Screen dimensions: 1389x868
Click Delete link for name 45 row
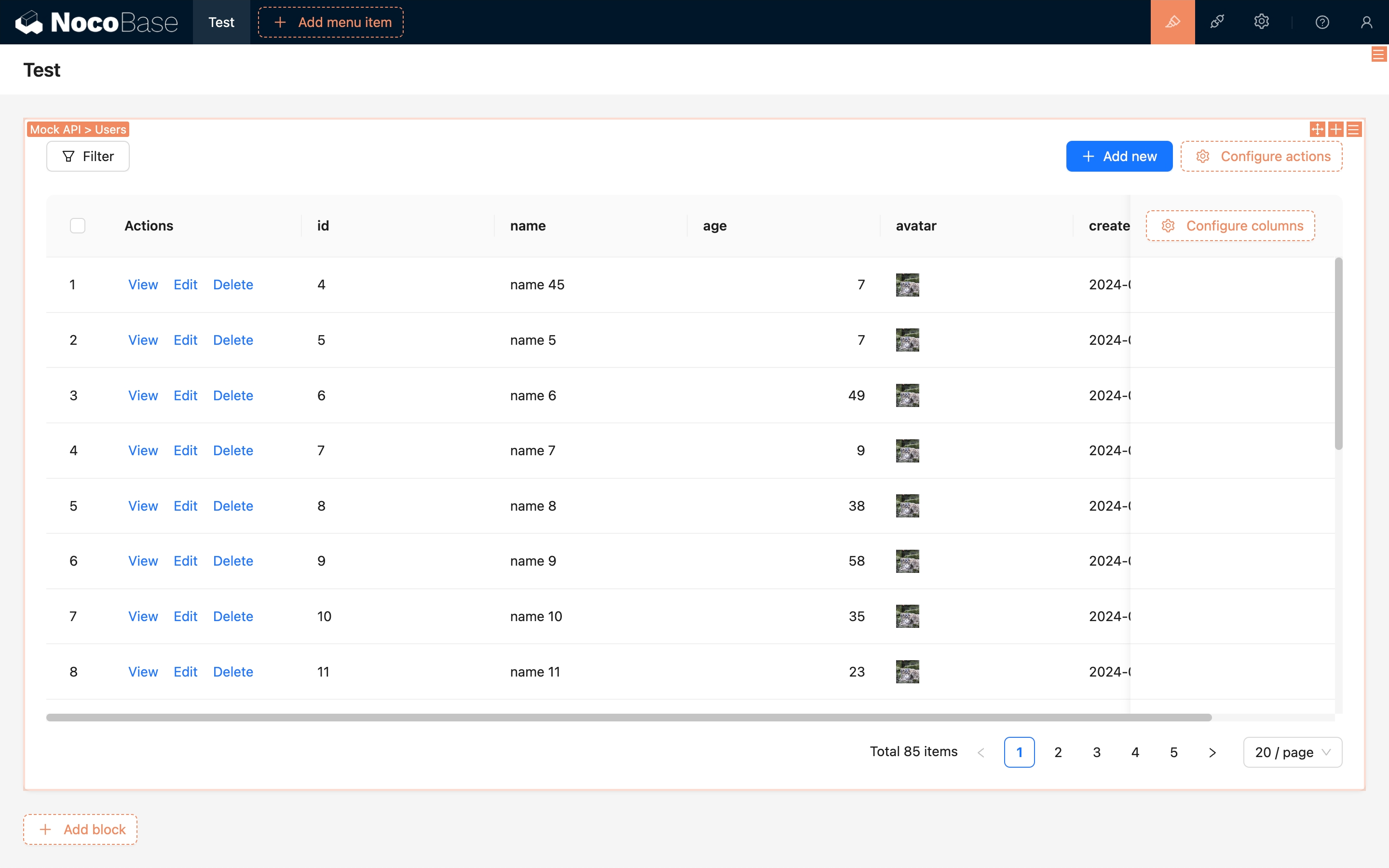[x=233, y=285]
